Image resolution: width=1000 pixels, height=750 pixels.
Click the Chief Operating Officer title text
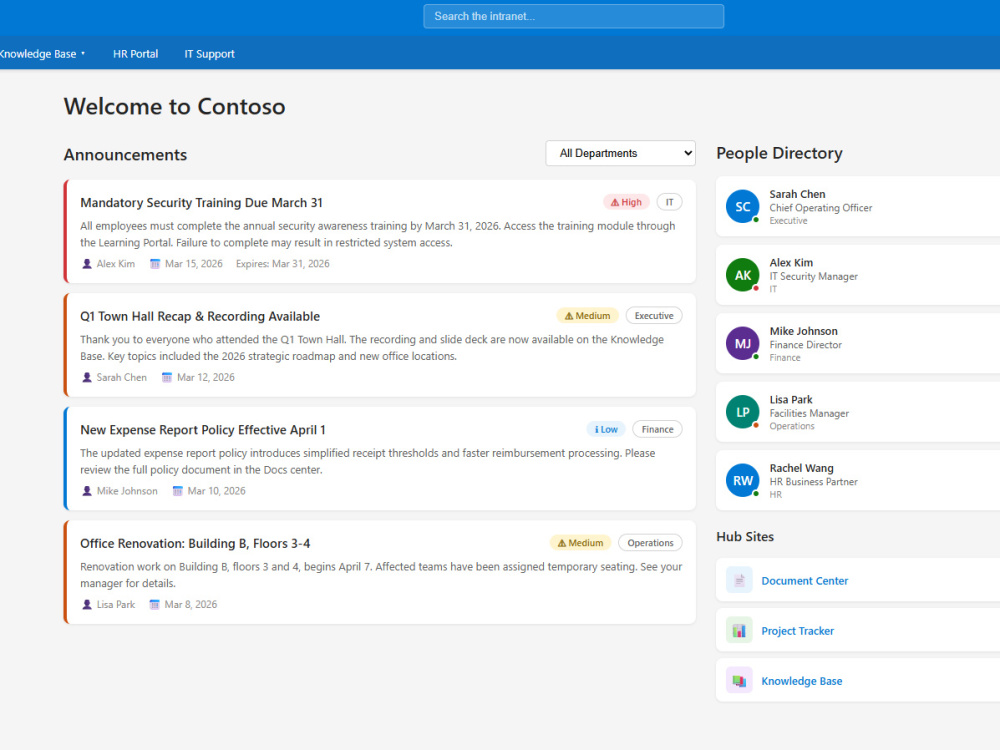tap(821, 208)
